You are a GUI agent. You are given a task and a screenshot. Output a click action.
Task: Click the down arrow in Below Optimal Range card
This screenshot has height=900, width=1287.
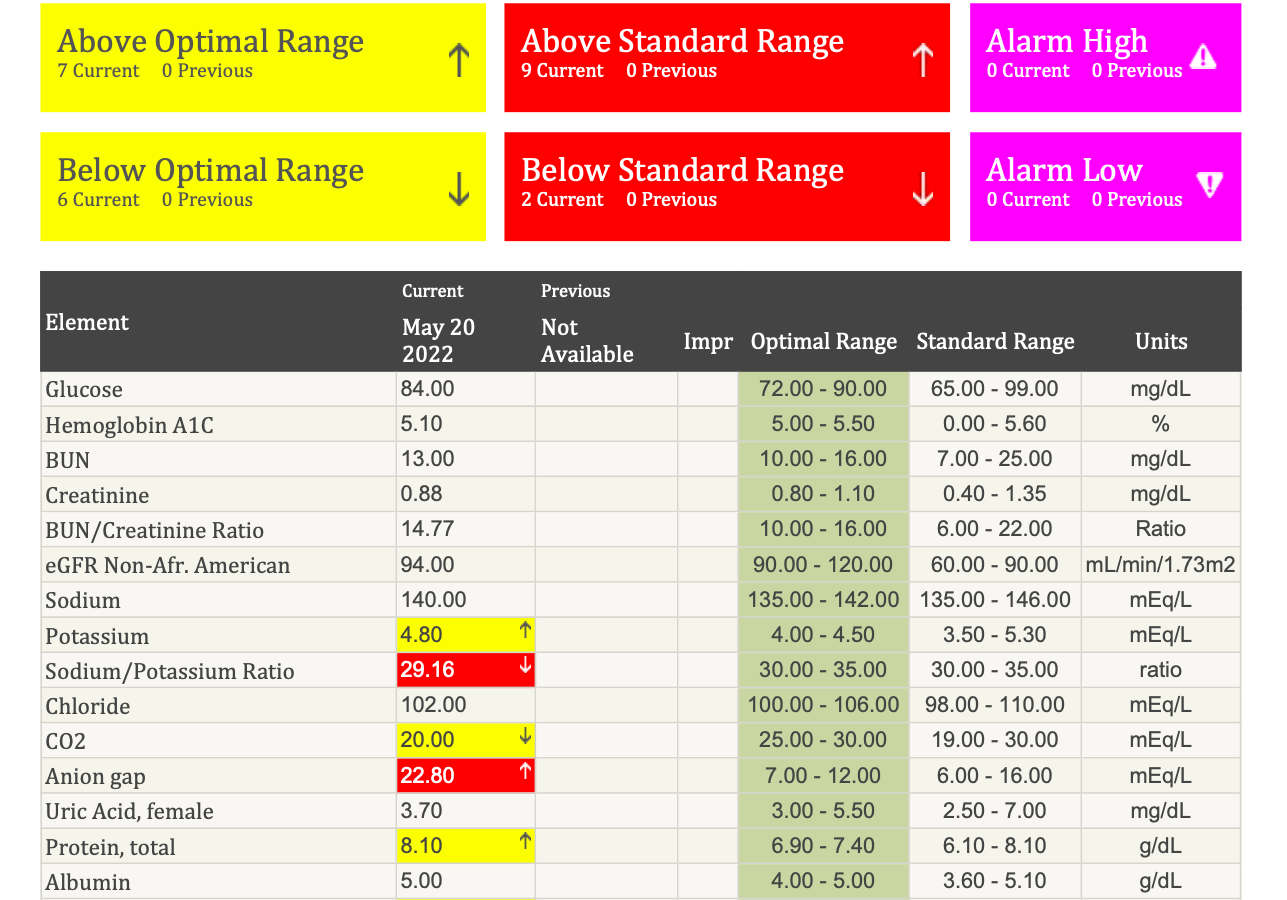(459, 188)
